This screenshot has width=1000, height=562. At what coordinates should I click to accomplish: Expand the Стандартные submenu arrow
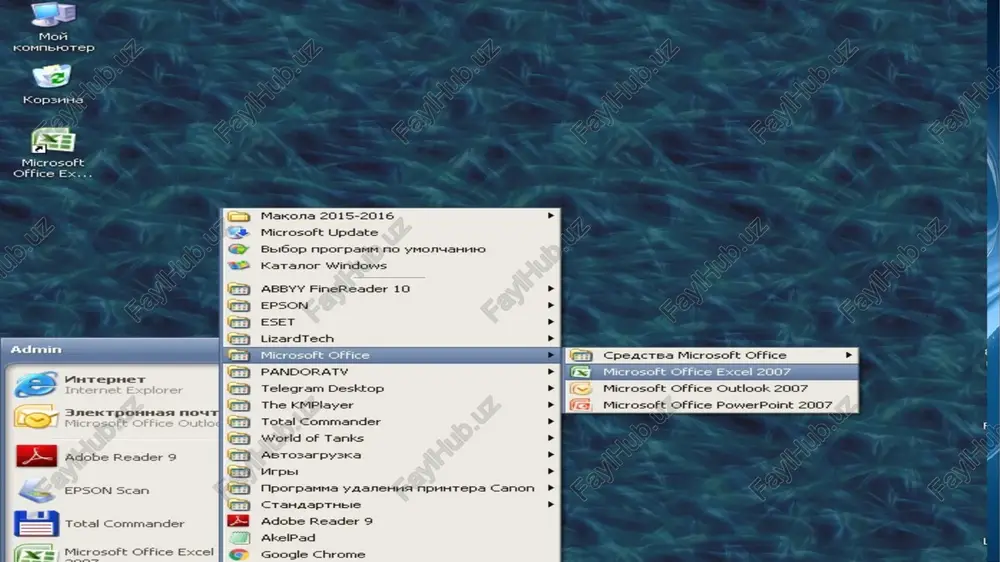[550, 504]
